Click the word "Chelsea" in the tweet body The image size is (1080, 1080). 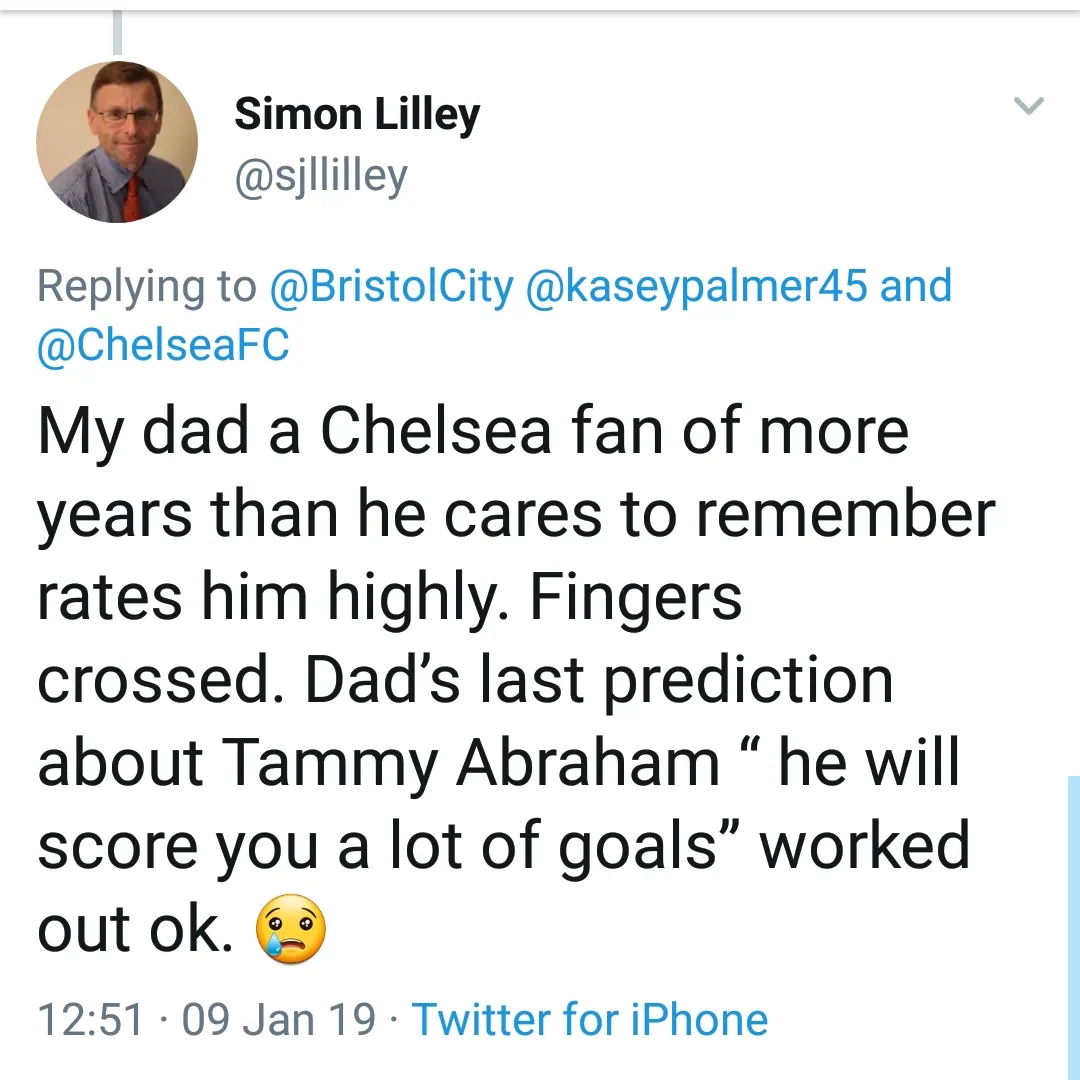(436, 431)
